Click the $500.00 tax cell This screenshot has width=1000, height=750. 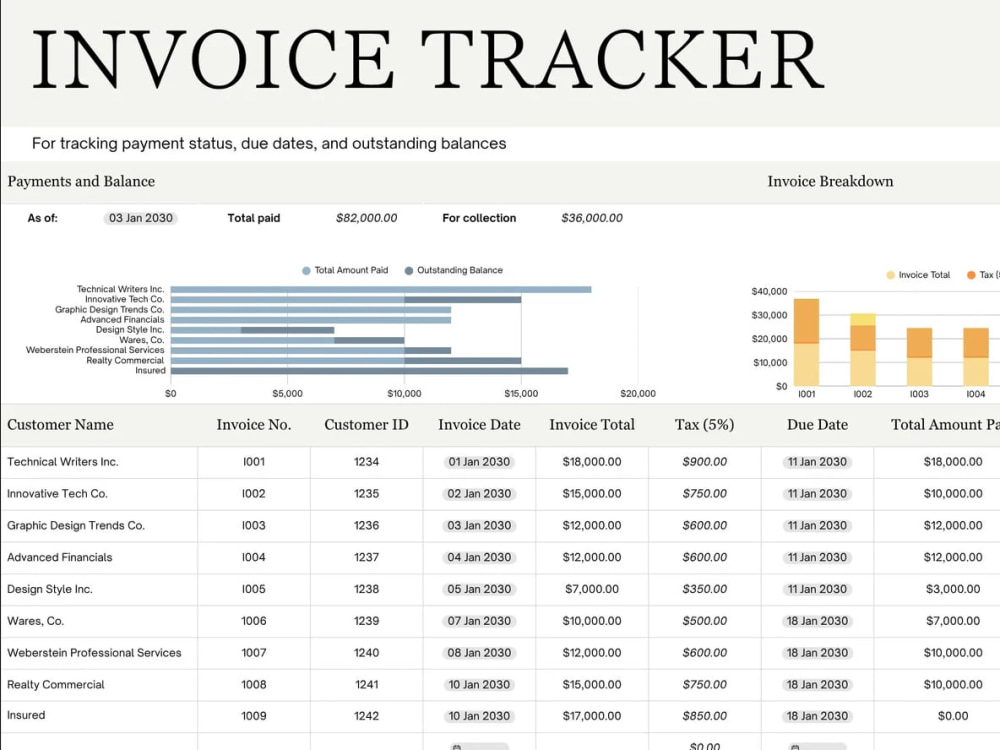pyautogui.click(x=705, y=621)
